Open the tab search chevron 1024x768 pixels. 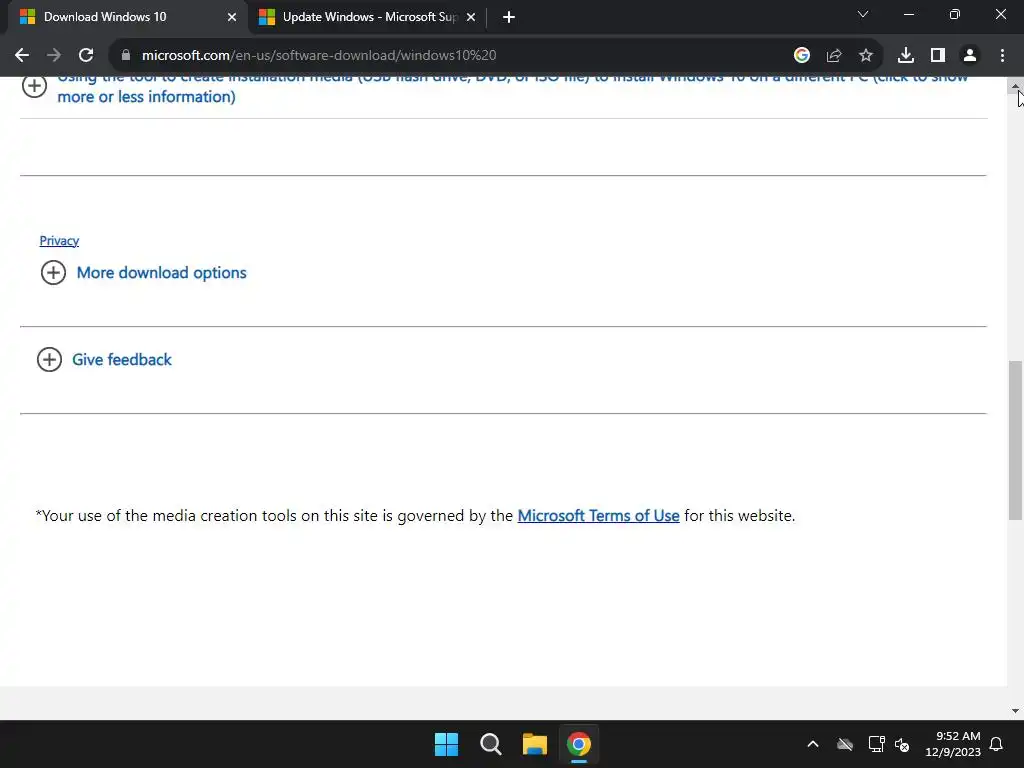click(863, 14)
